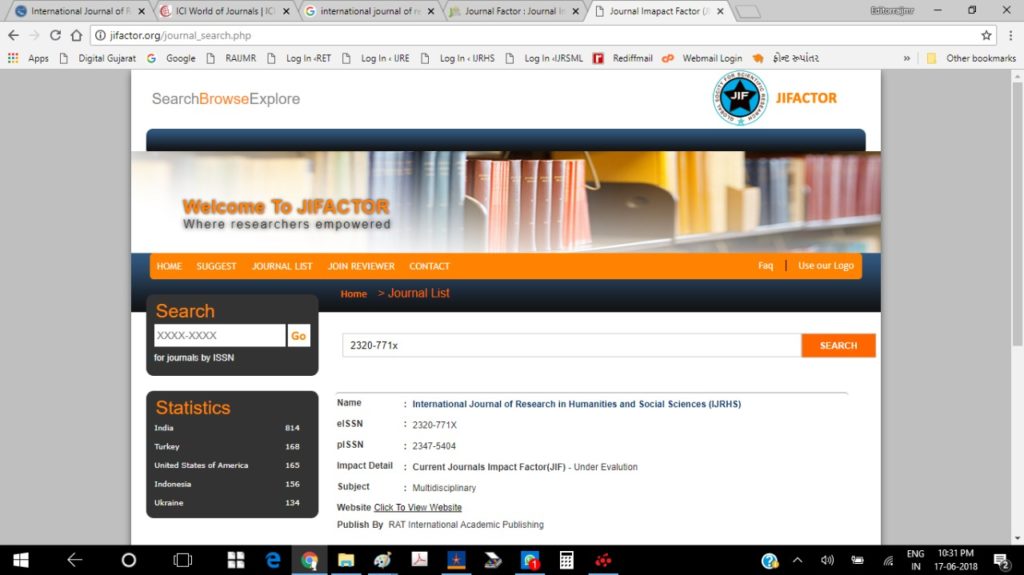Open the Use our Logo link
The height and width of the screenshot is (575, 1024).
(825, 265)
